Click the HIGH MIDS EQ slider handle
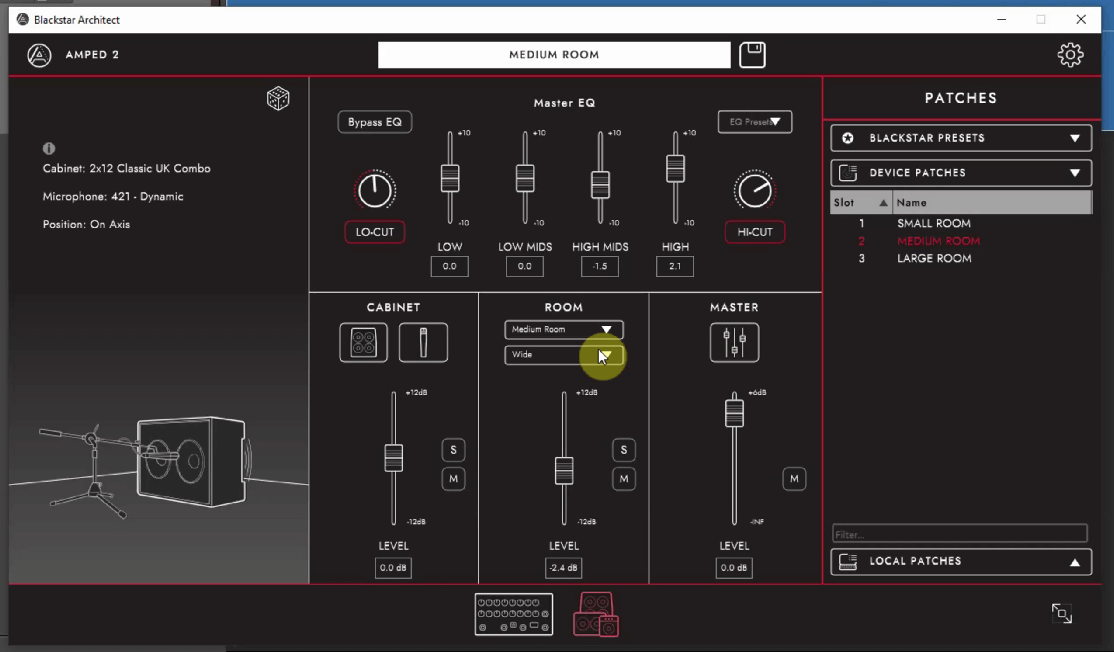This screenshot has width=1114, height=652. click(600, 184)
